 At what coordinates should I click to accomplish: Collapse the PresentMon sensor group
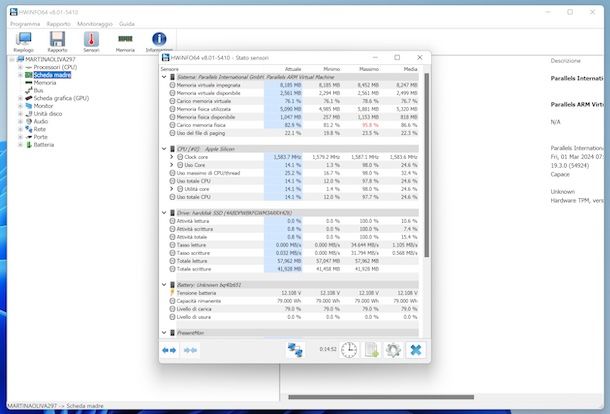point(164,333)
